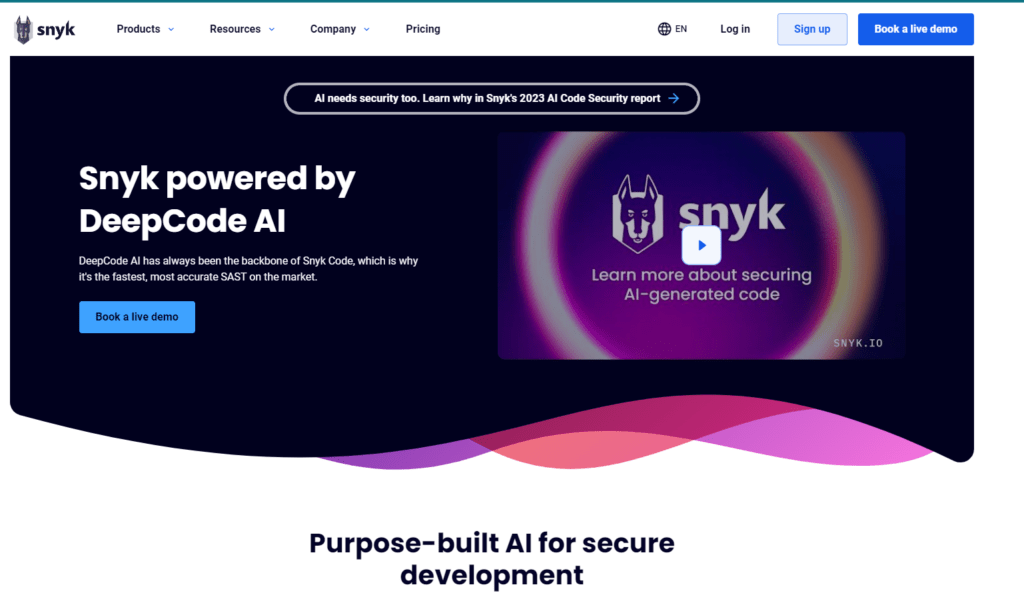Click hero Book a live demo button
The image size is (1024, 597).
[137, 317]
